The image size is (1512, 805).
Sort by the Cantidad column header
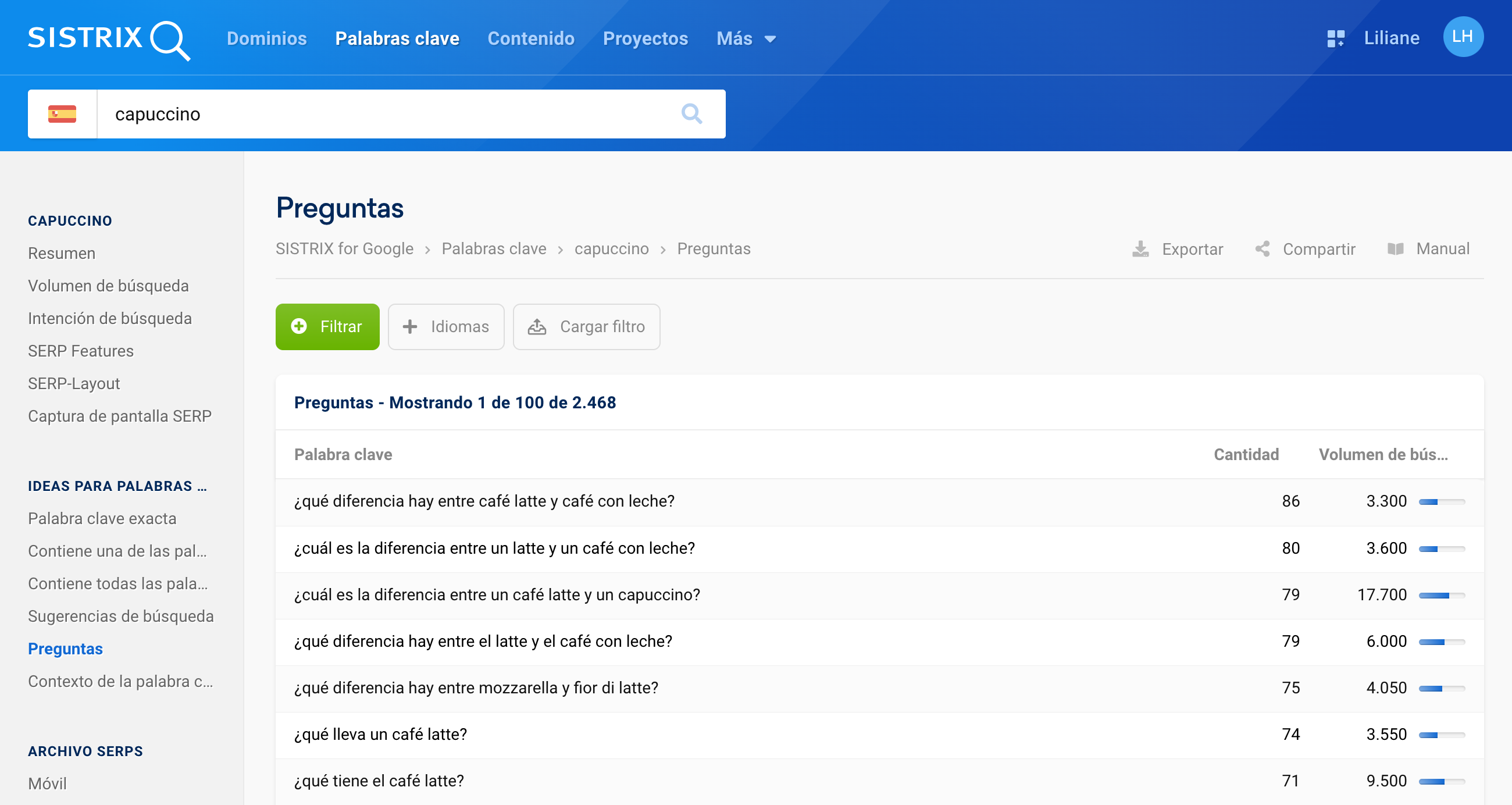(1245, 454)
